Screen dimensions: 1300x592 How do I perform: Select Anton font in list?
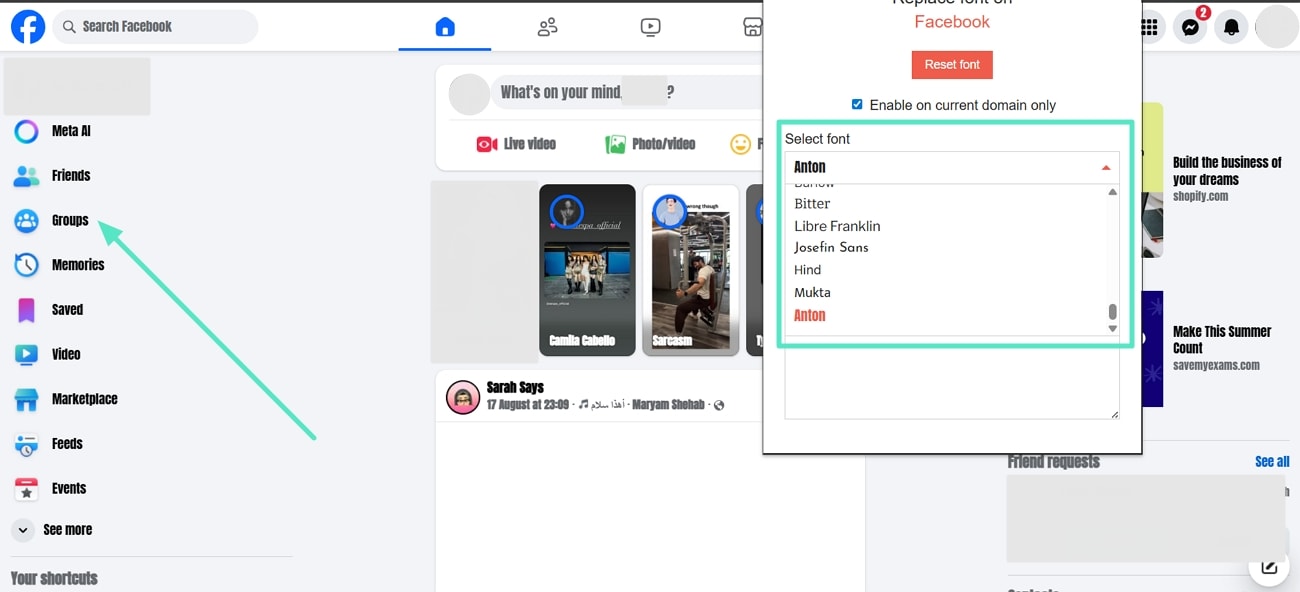click(x=810, y=315)
